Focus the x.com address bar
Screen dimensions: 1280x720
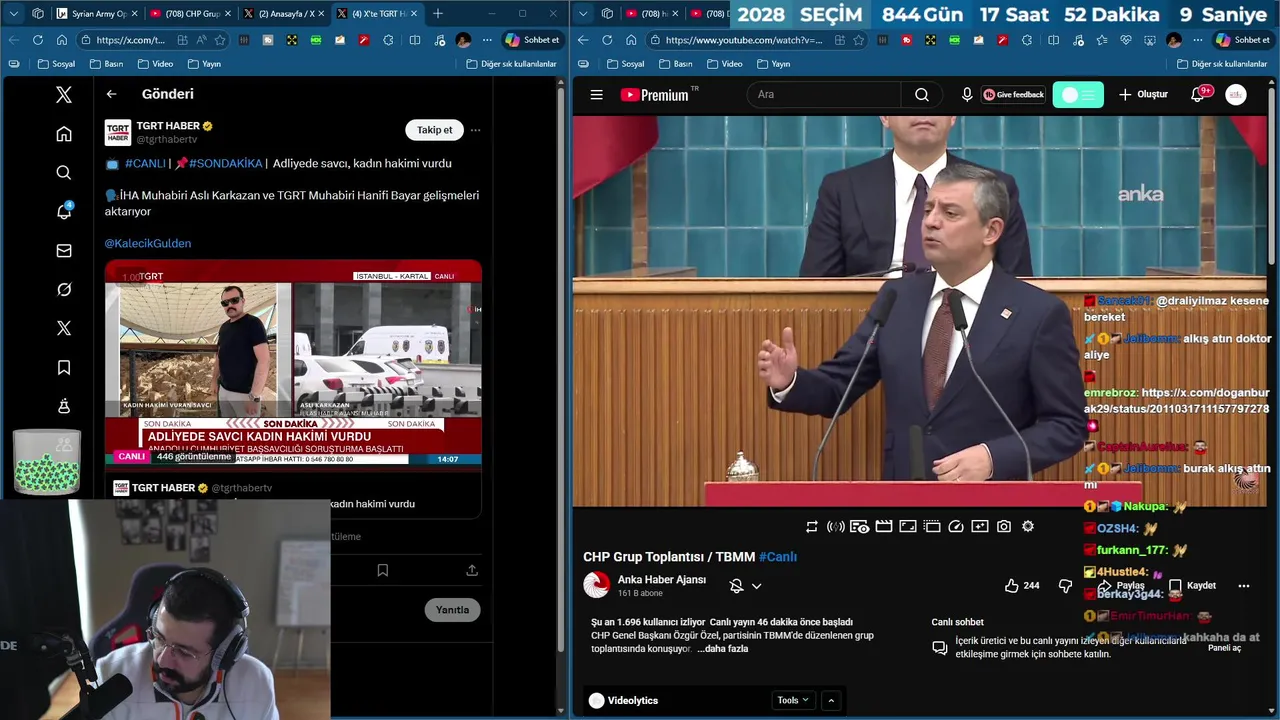pos(132,40)
